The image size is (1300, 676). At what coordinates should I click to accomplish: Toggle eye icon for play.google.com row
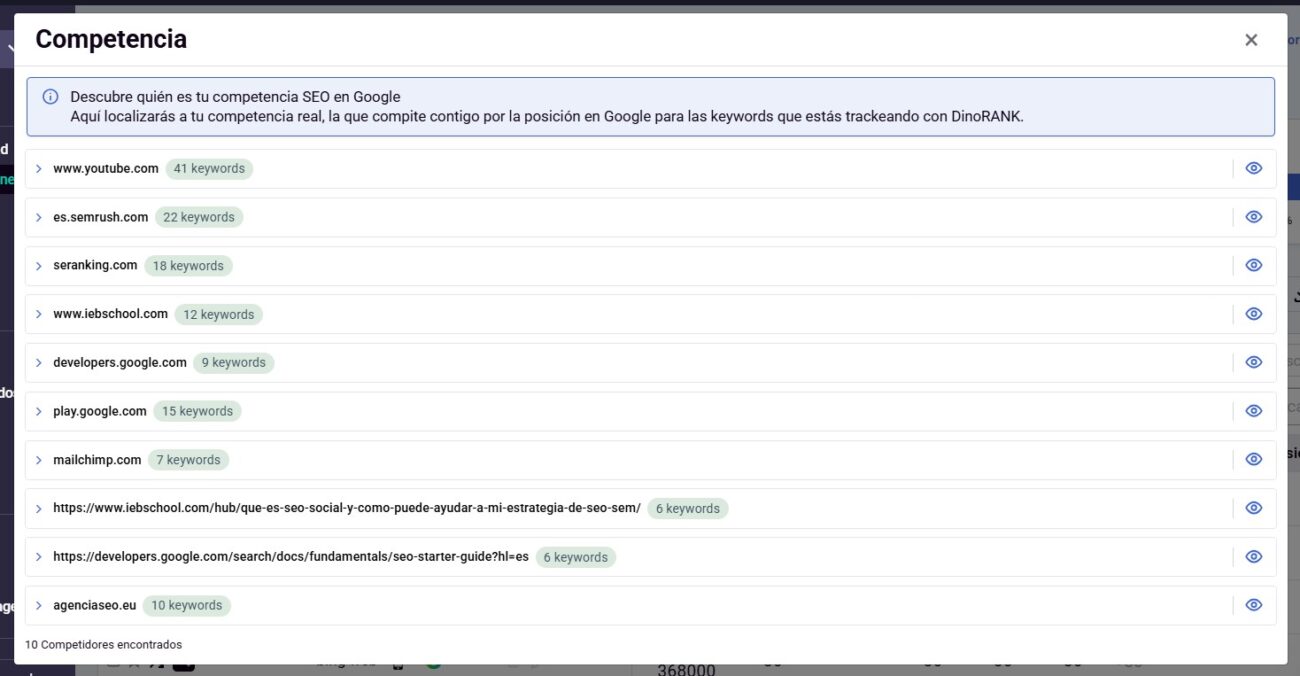(1254, 411)
